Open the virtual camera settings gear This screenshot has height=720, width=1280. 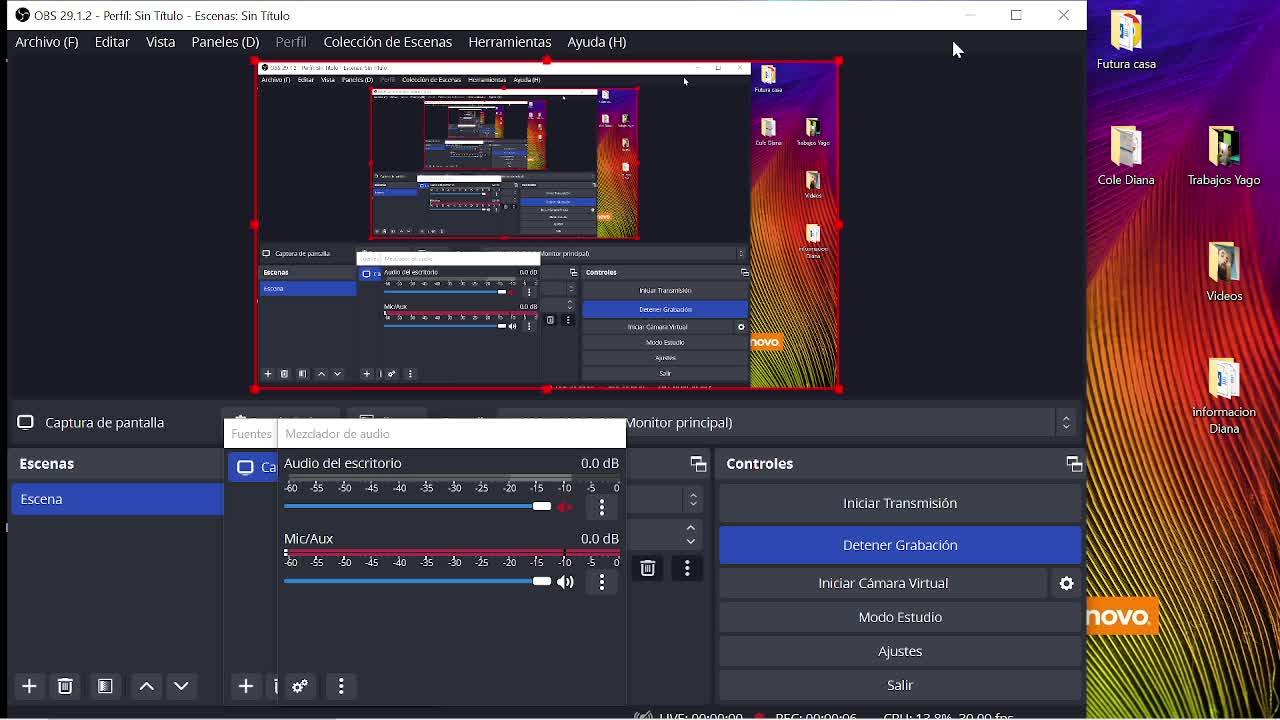(1067, 583)
